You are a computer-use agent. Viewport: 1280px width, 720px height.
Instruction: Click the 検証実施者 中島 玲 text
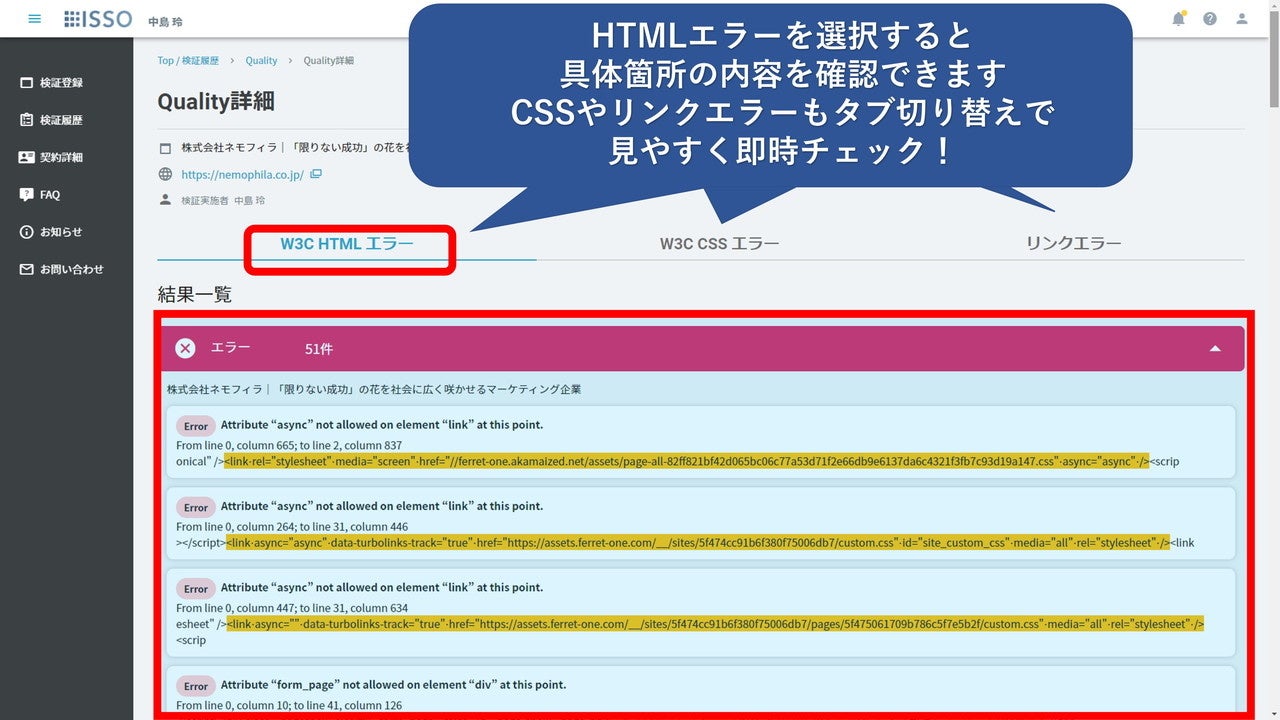tap(223, 200)
